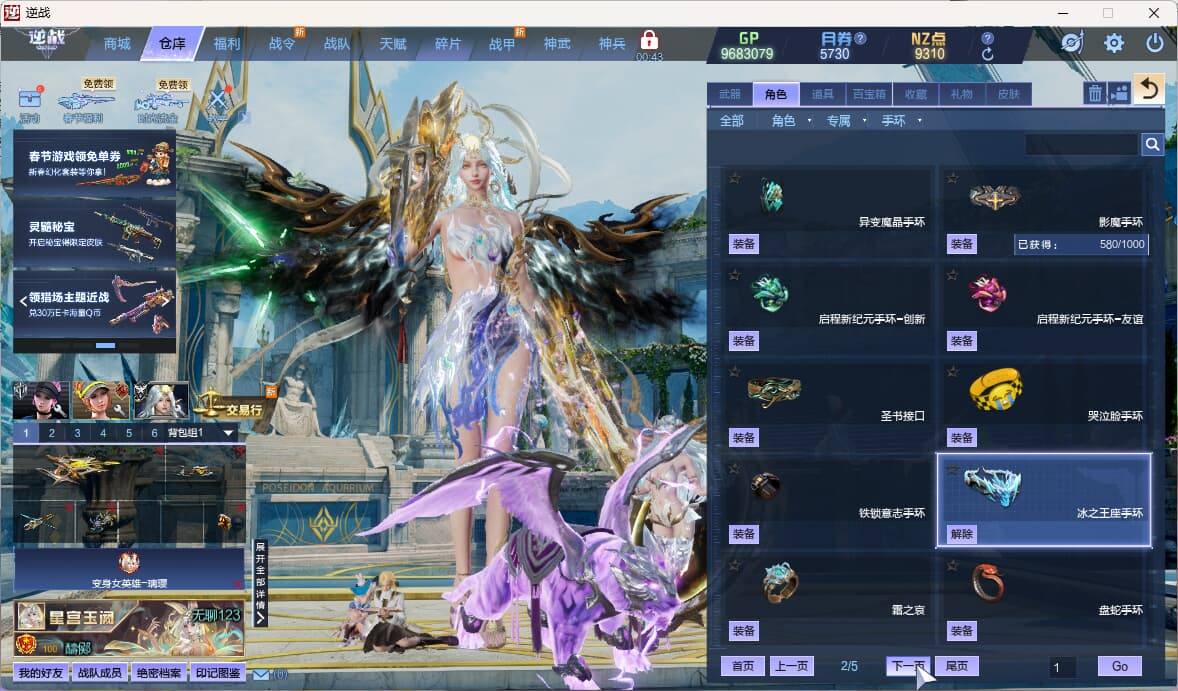
Task: Unequip 冰之王座手环 with 解除 button
Action: [962, 534]
